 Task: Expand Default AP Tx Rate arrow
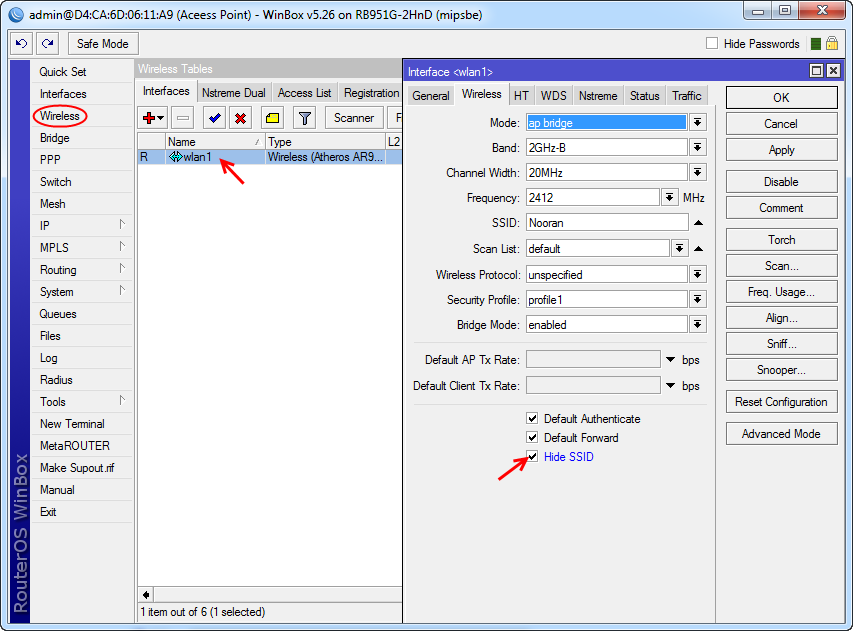pos(671,360)
